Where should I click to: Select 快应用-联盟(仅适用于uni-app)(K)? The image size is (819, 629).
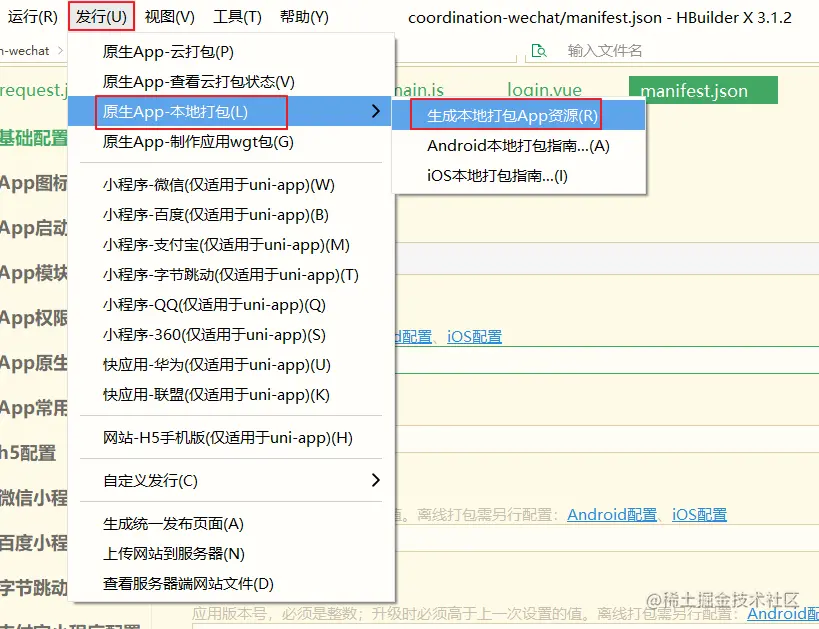coord(231,394)
